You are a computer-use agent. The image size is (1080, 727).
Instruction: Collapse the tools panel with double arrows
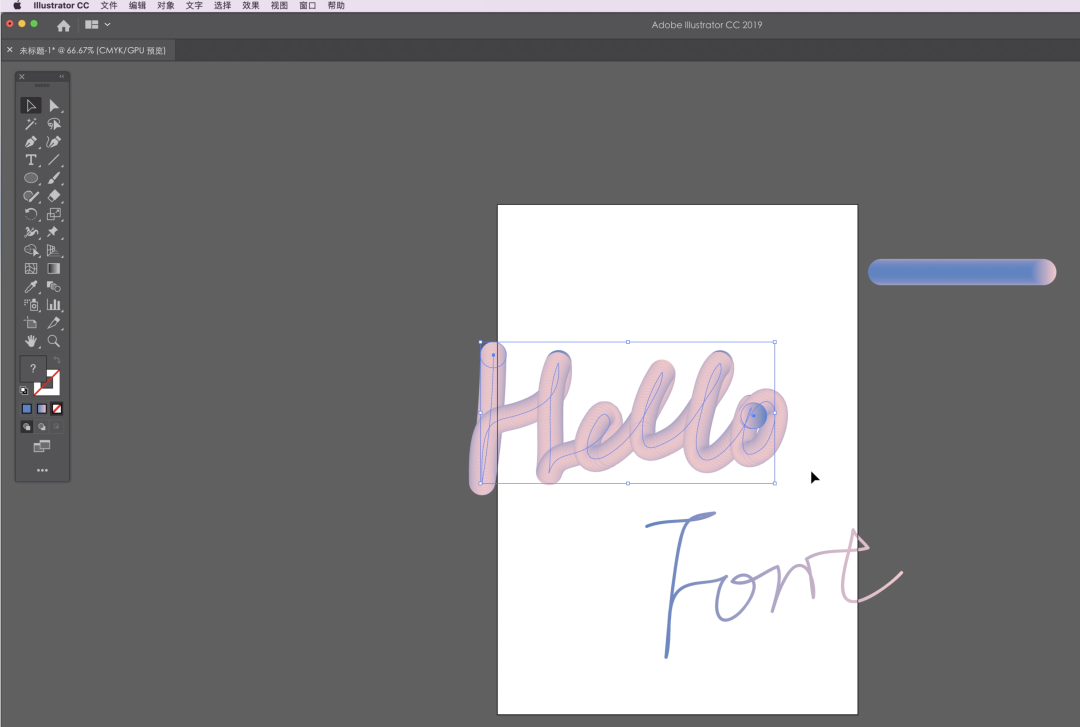tap(62, 77)
